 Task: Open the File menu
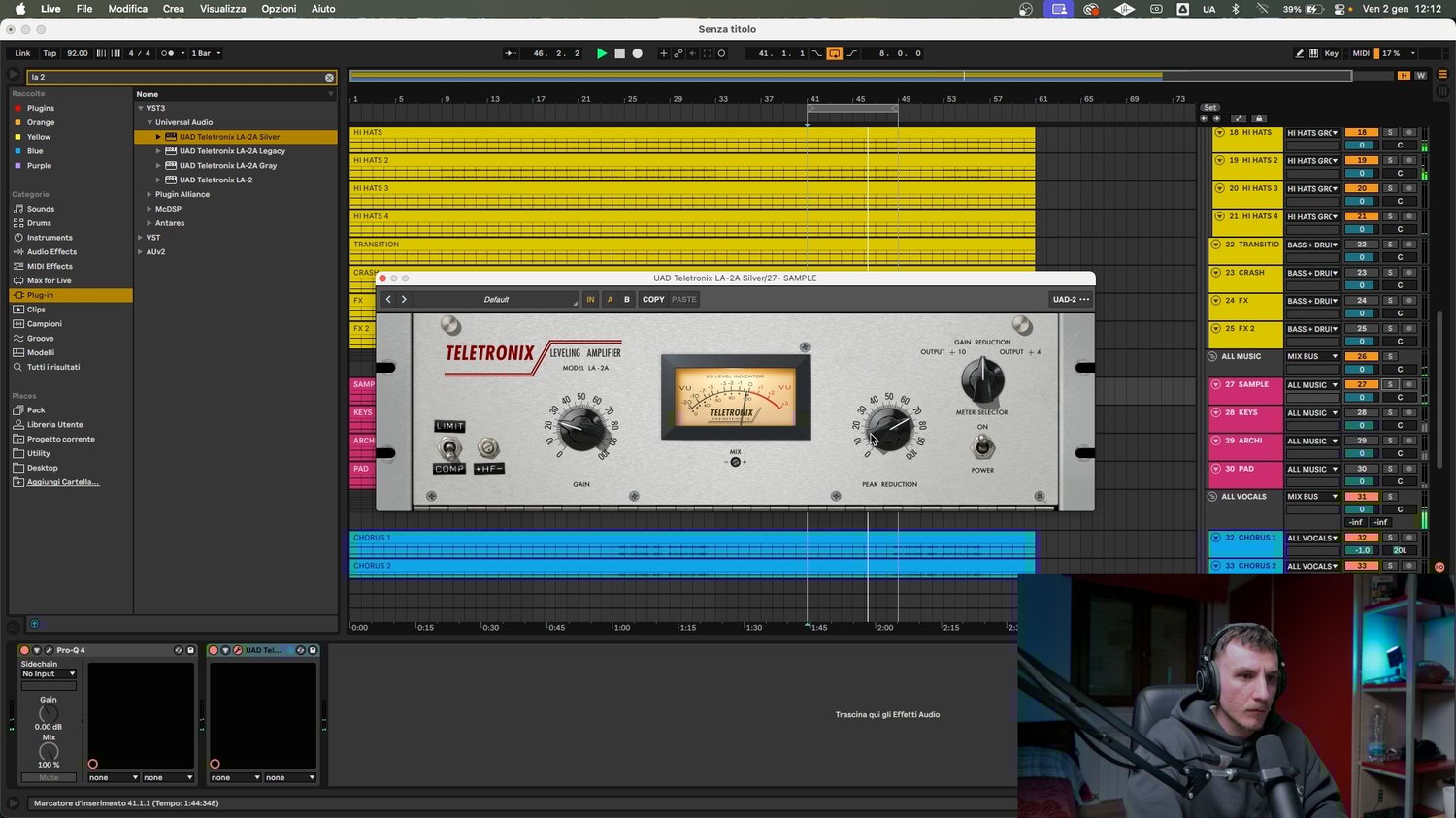(84, 9)
